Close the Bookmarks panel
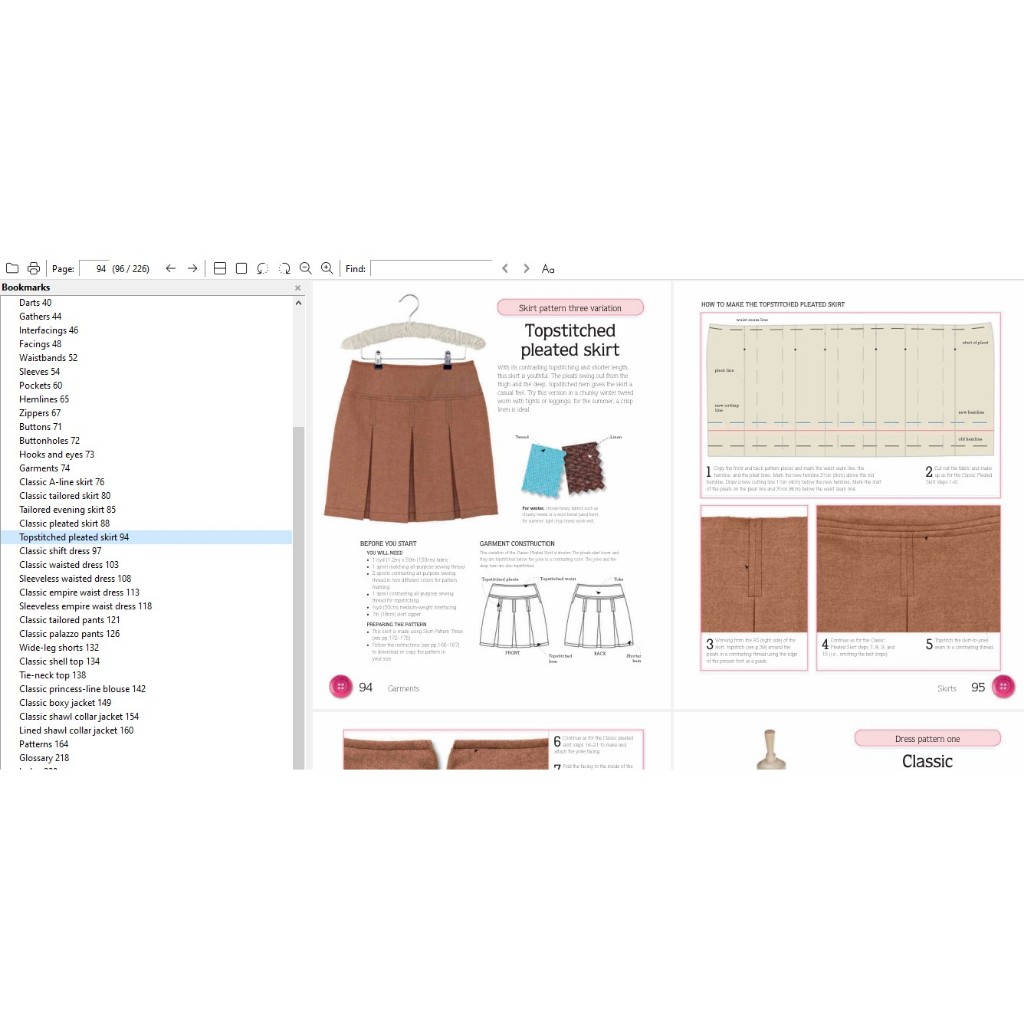This screenshot has height=1024, width=1024. point(297,288)
